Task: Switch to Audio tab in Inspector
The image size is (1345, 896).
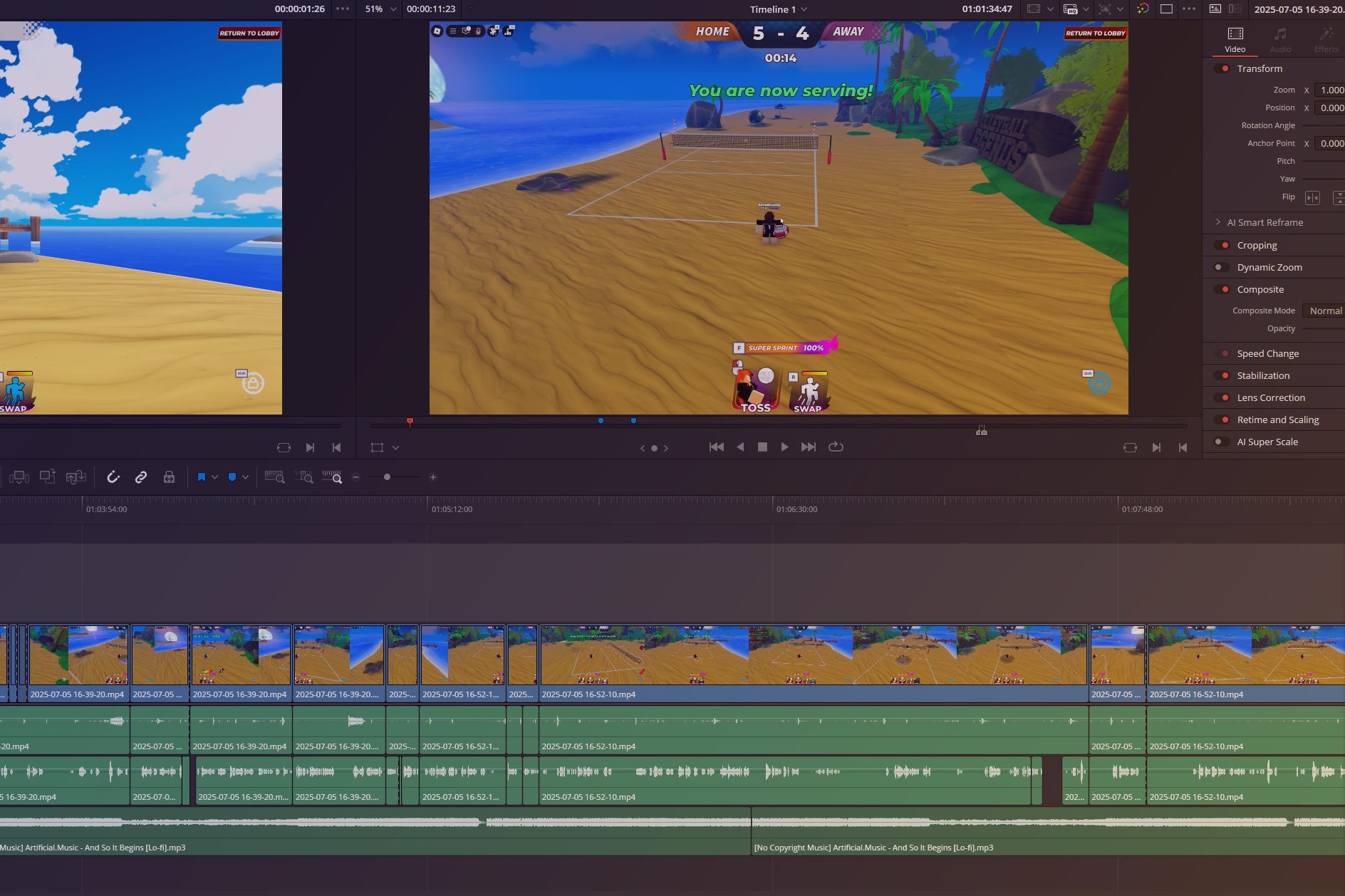Action: click(1280, 40)
